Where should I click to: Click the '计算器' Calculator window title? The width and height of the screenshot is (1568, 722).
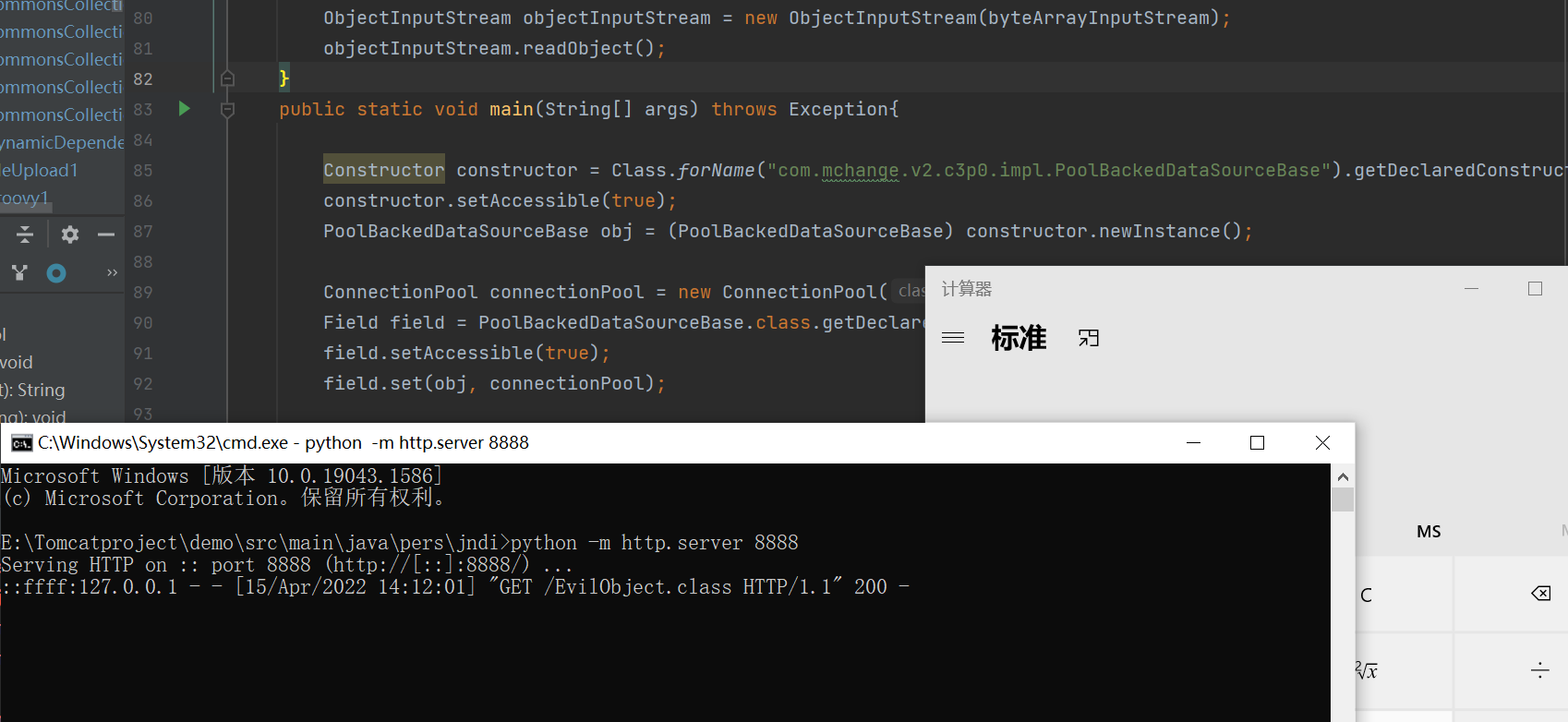point(967,289)
